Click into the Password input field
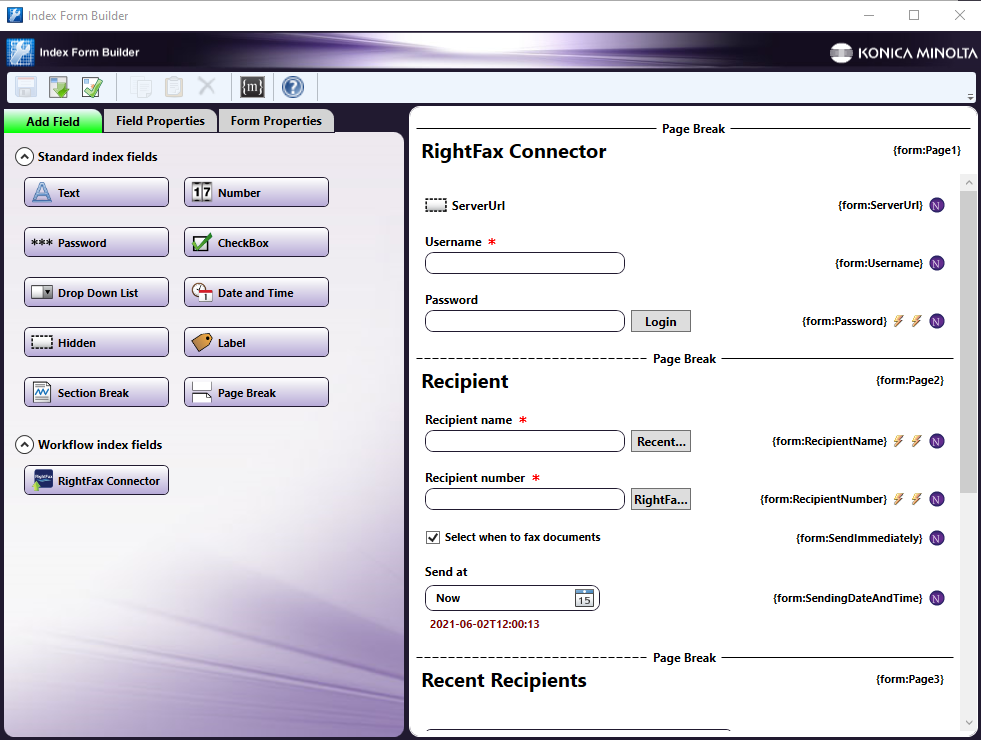 pos(525,322)
